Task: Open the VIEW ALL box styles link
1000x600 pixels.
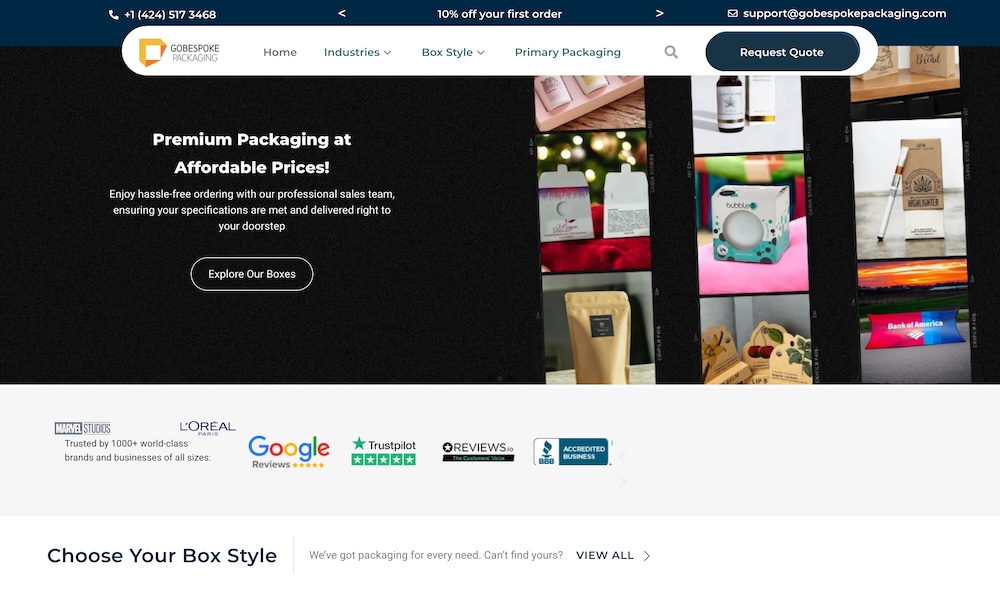Action: 605,556
